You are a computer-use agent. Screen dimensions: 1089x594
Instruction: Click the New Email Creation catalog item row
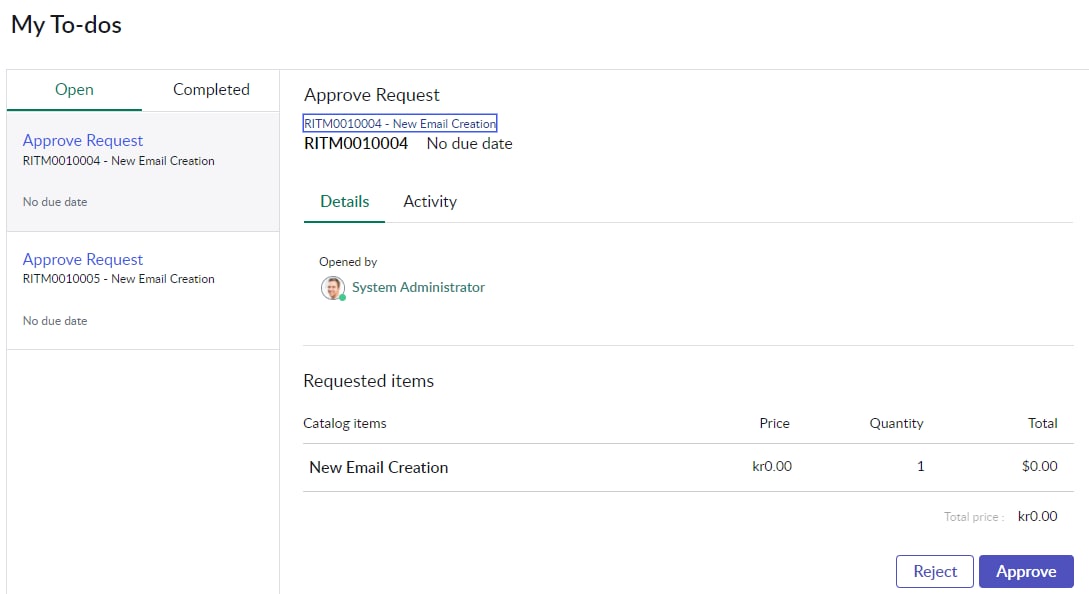[x=688, y=467]
